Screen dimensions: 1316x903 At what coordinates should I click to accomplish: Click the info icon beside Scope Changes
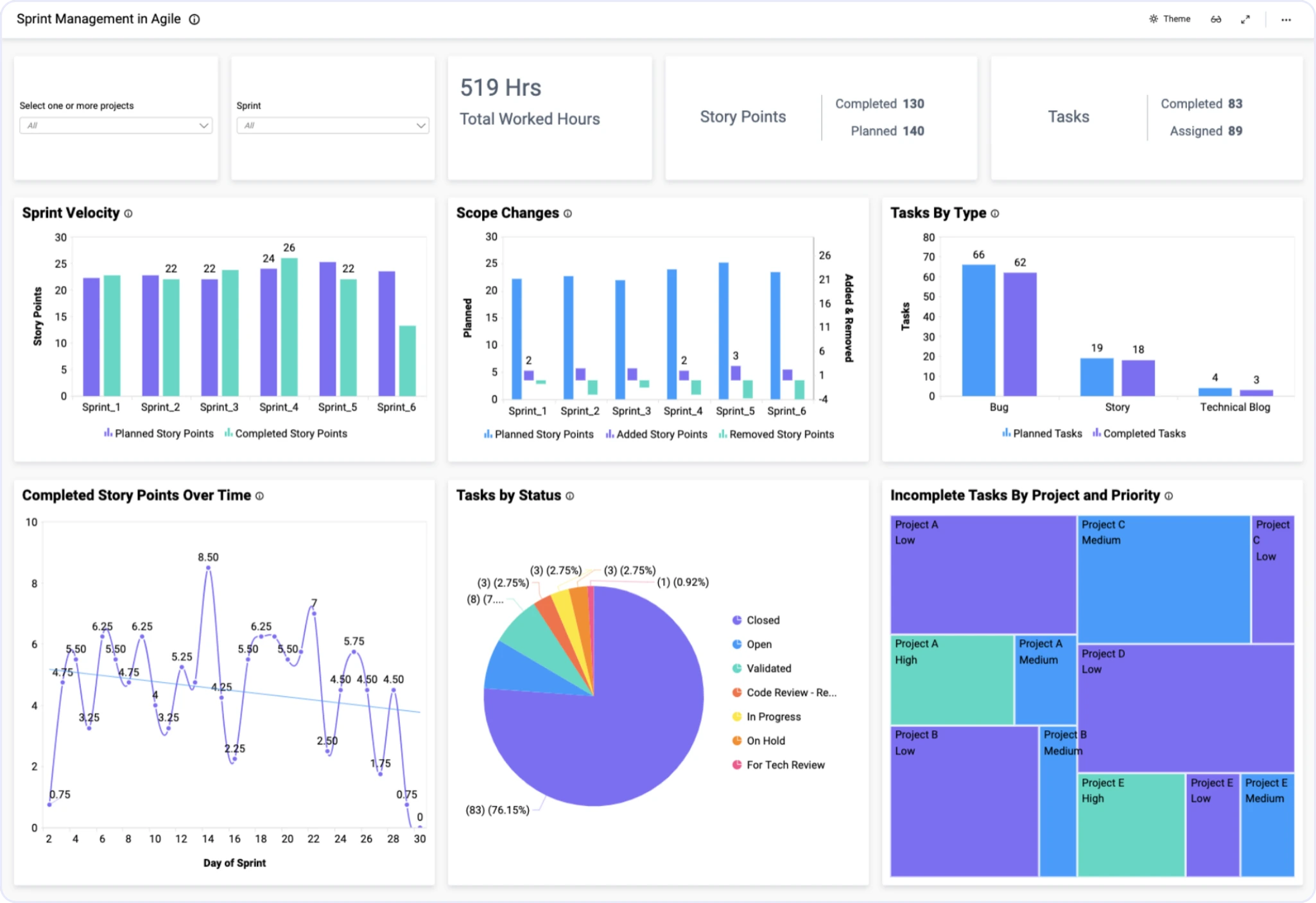click(x=567, y=214)
